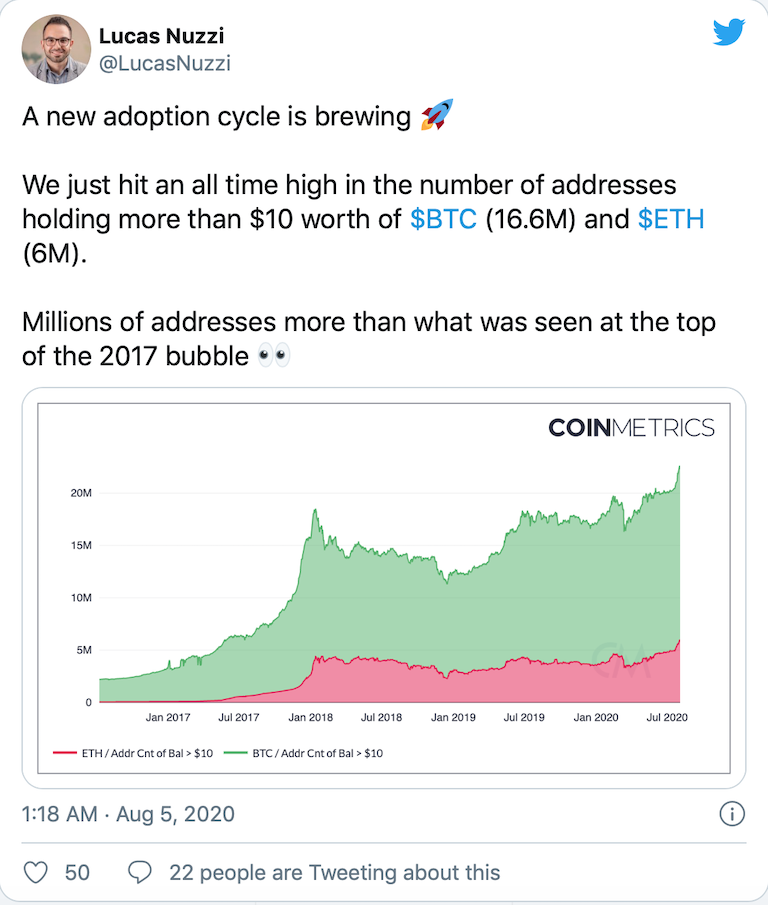The width and height of the screenshot is (768, 905).
Task: Click the reply speech bubble icon
Action: pos(142,872)
